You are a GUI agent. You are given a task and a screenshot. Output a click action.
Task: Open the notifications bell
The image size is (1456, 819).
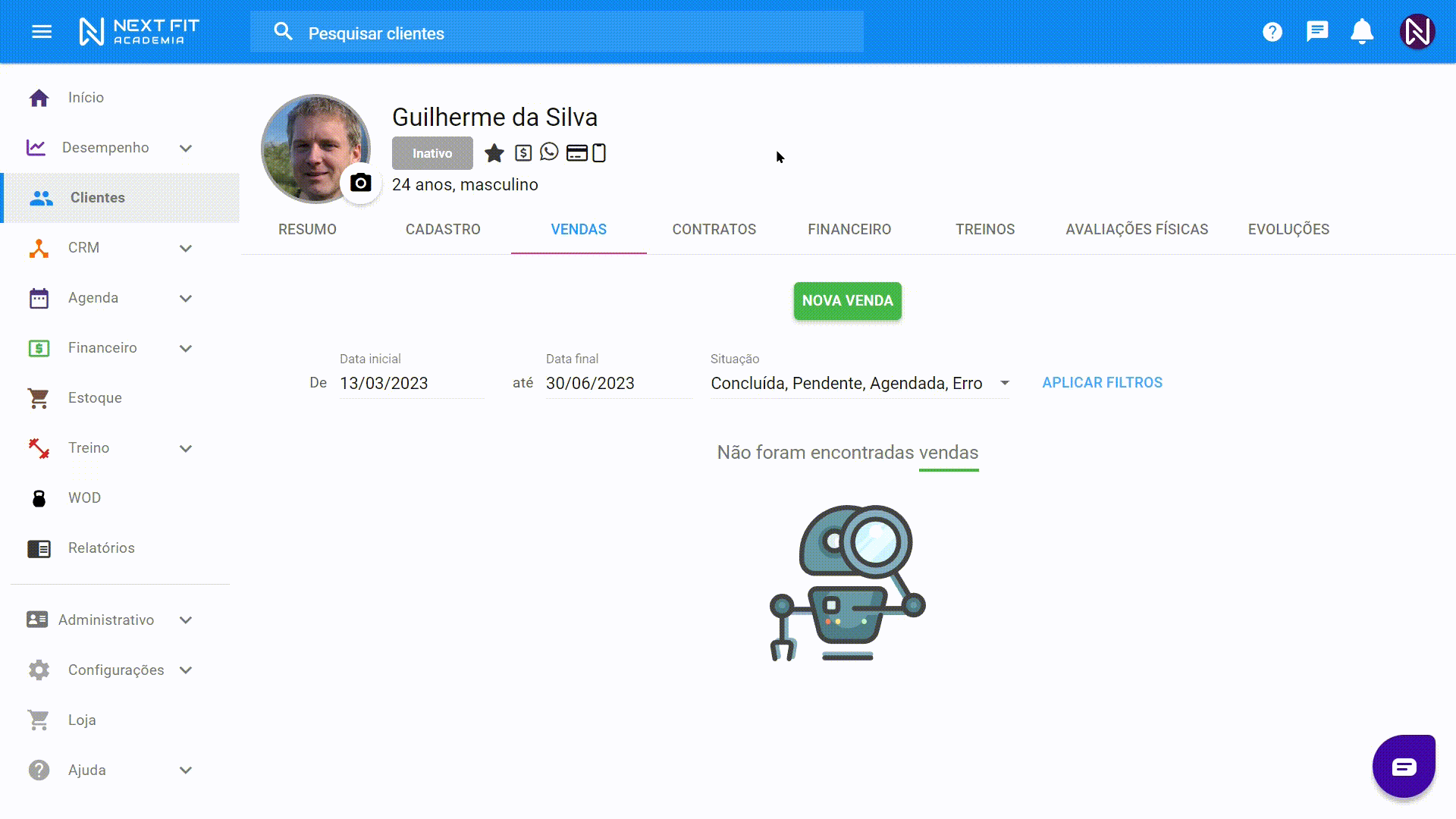tap(1362, 32)
